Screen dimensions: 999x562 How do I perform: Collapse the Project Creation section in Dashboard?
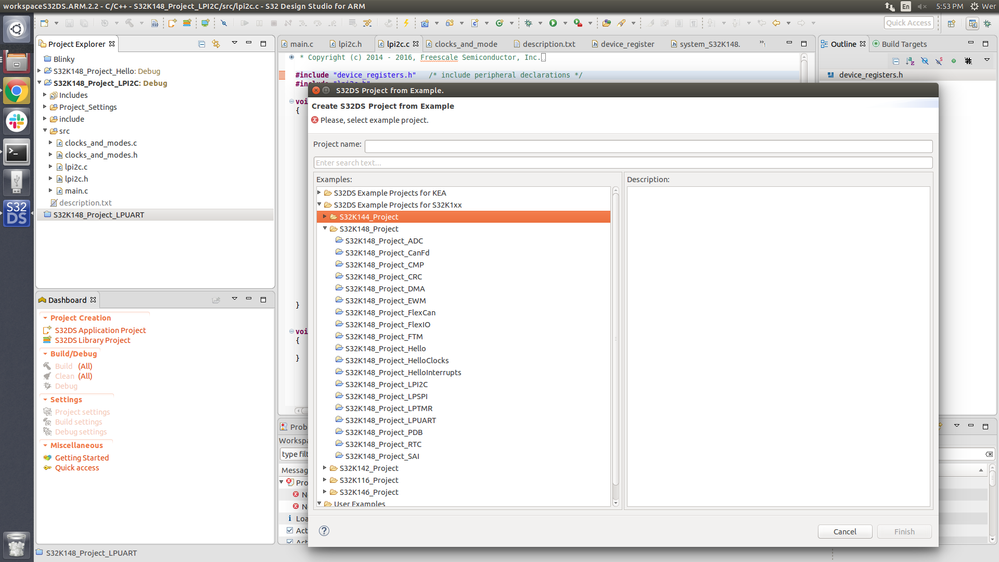click(45, 318)
